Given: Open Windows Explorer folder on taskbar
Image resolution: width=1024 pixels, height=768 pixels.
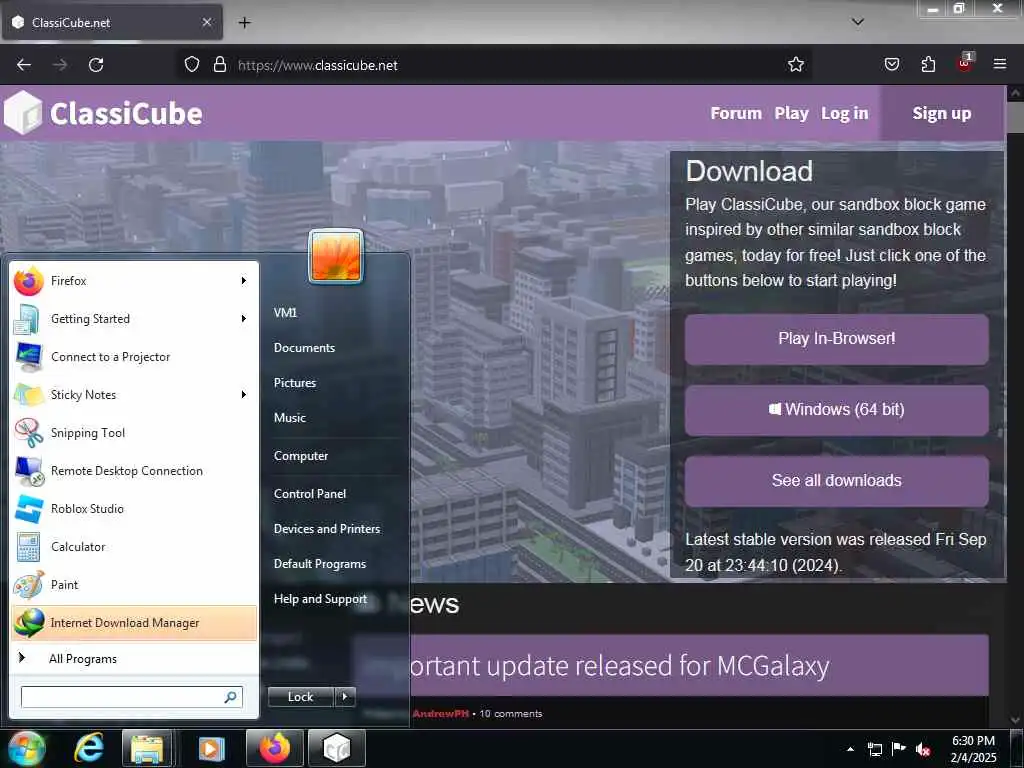Looking at the screenshot, I should click(x=147, y=748).
